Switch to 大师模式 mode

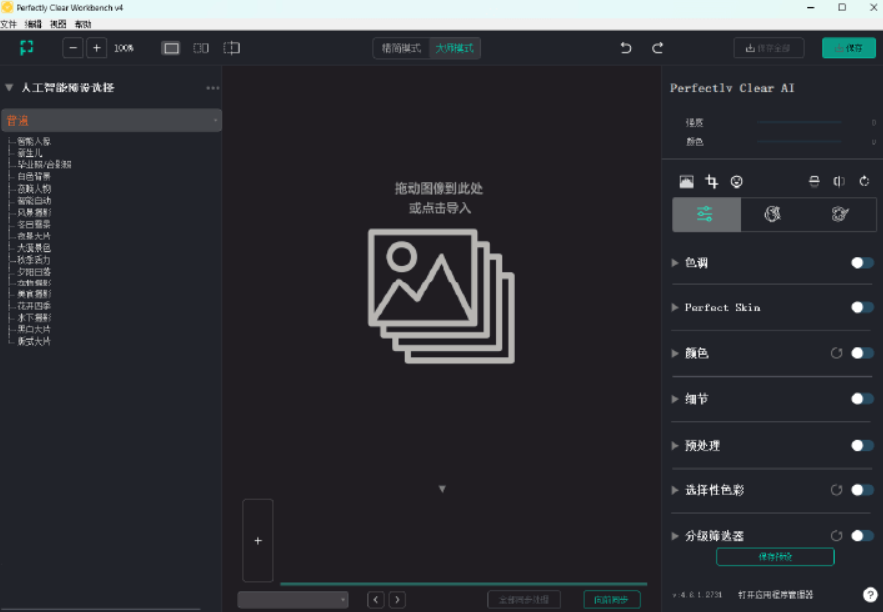click(457, 47)
